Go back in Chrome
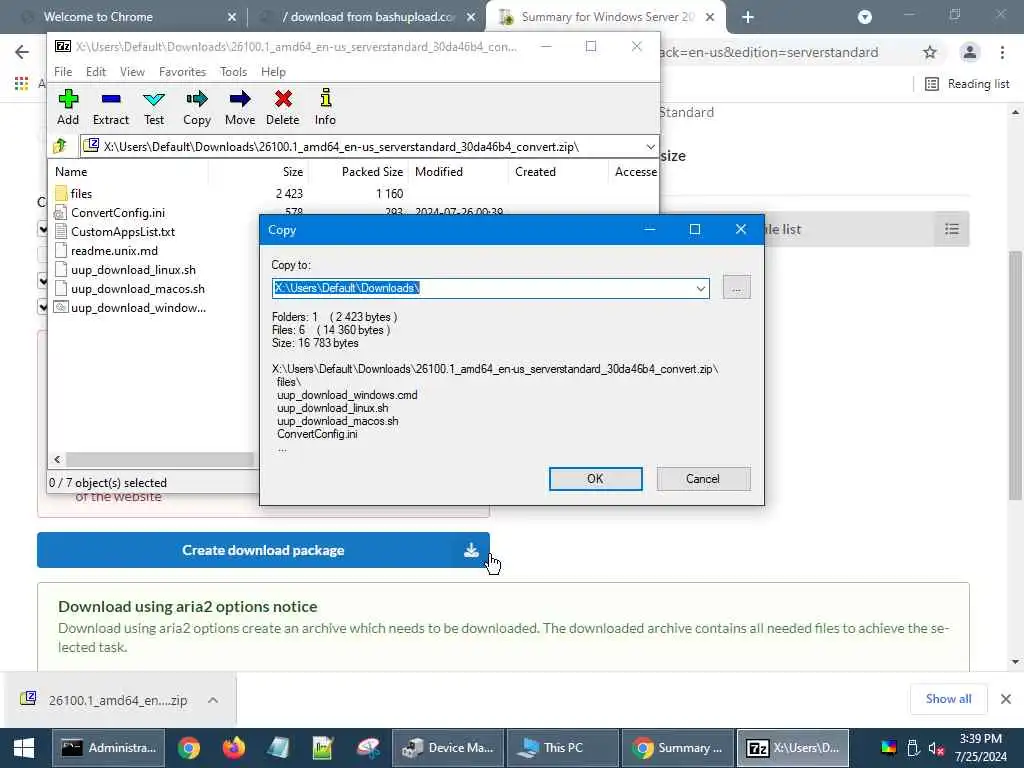The width and height of the screenshot is (1024, 768). coord(22,52)
